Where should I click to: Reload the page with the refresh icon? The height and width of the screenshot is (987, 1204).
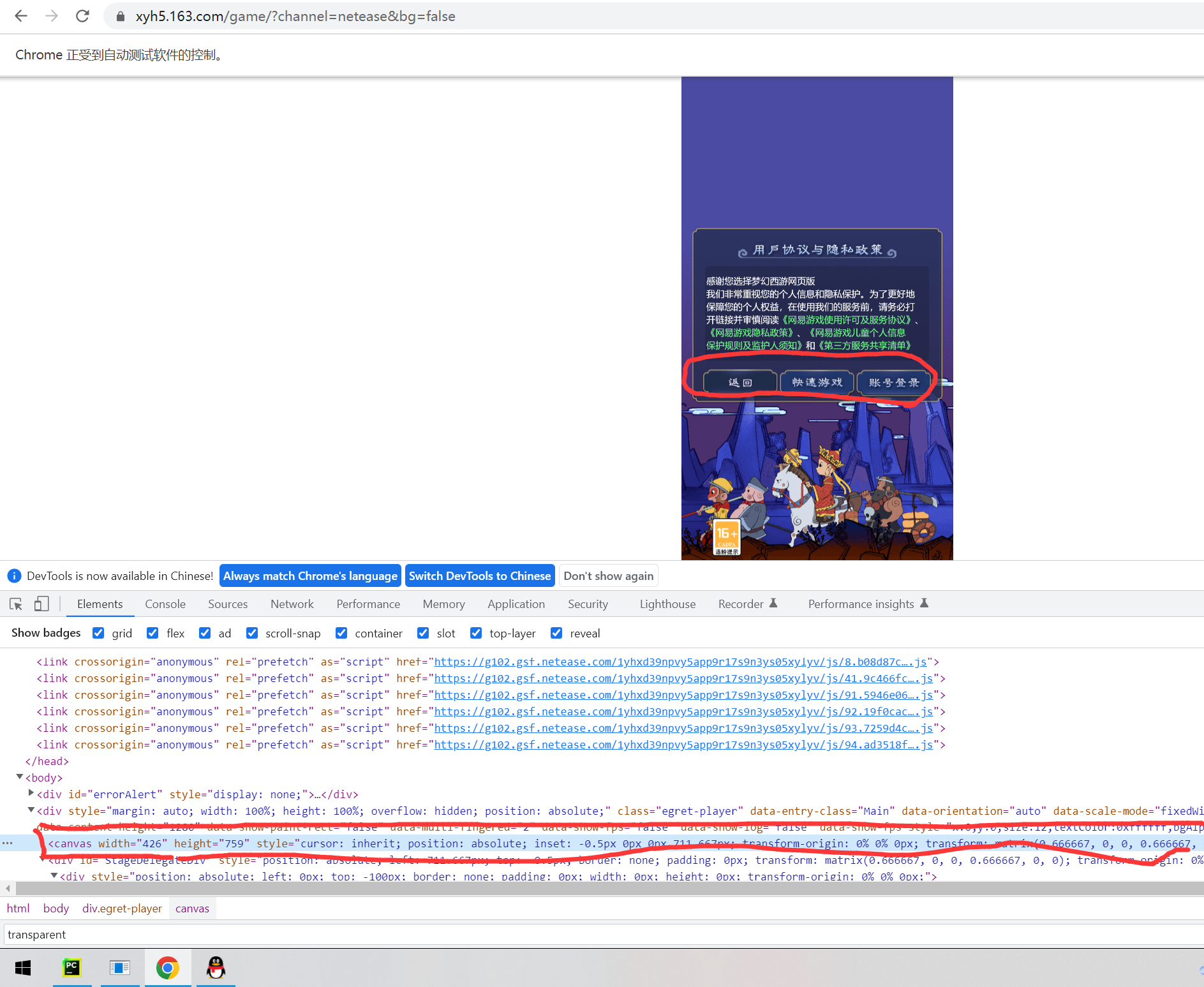pos(82,16)
